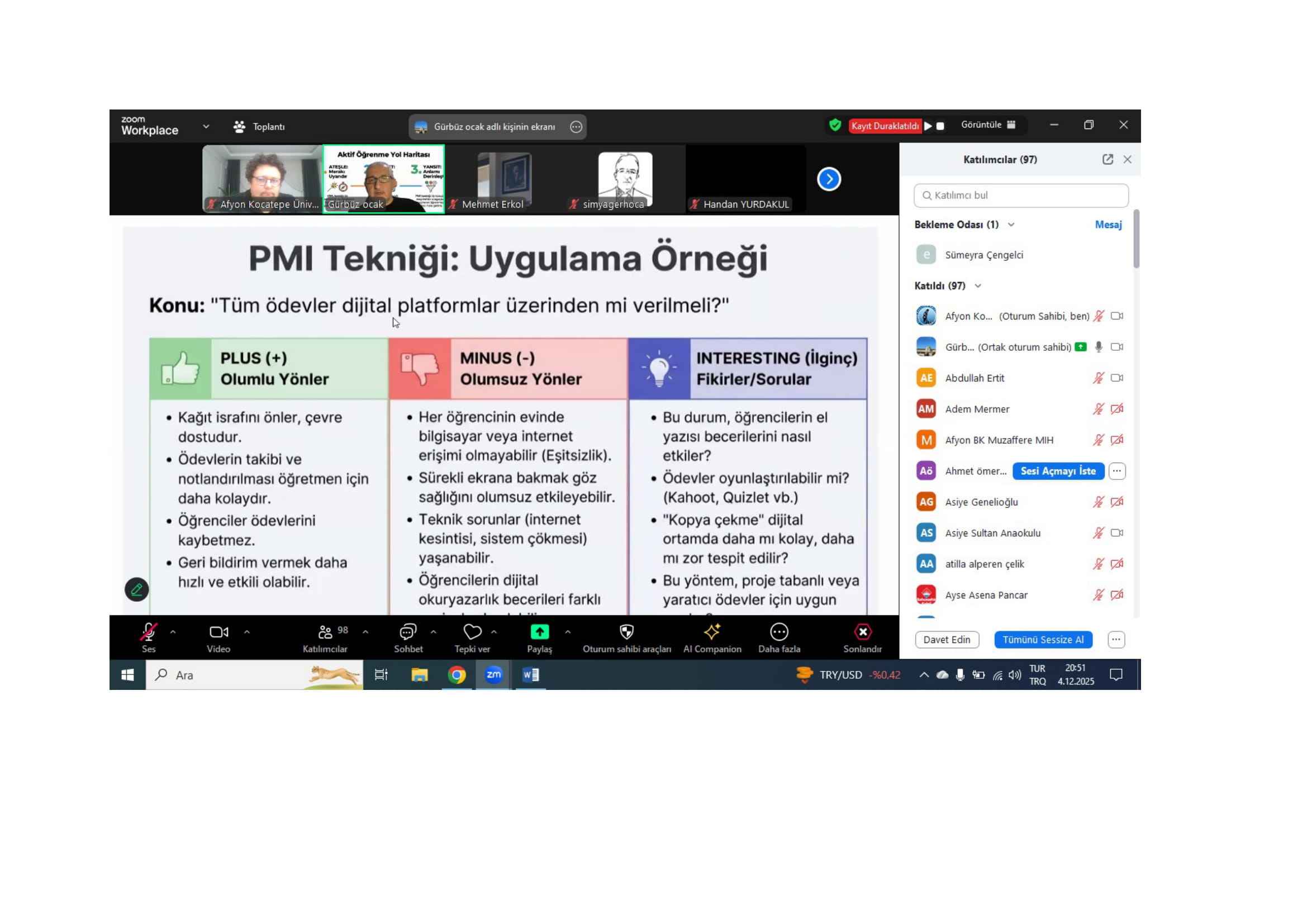1307x924 pixels.
Task: Click the Daha fazla three-dots icon
Action: point(779,632)
